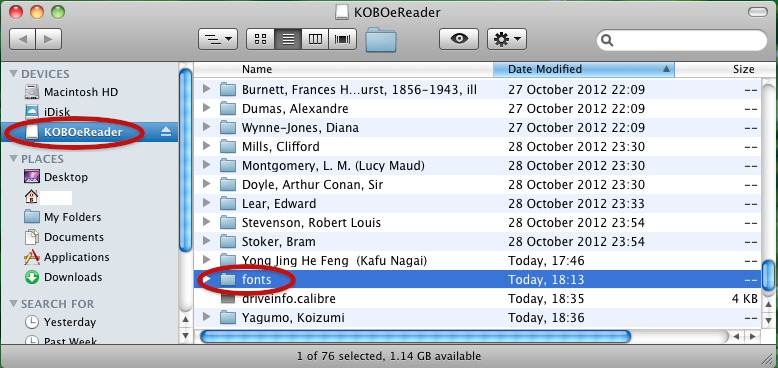This screenshot has height=368, width=778.
Task: Switch to Cover Flow view
Action: (342, 39)
